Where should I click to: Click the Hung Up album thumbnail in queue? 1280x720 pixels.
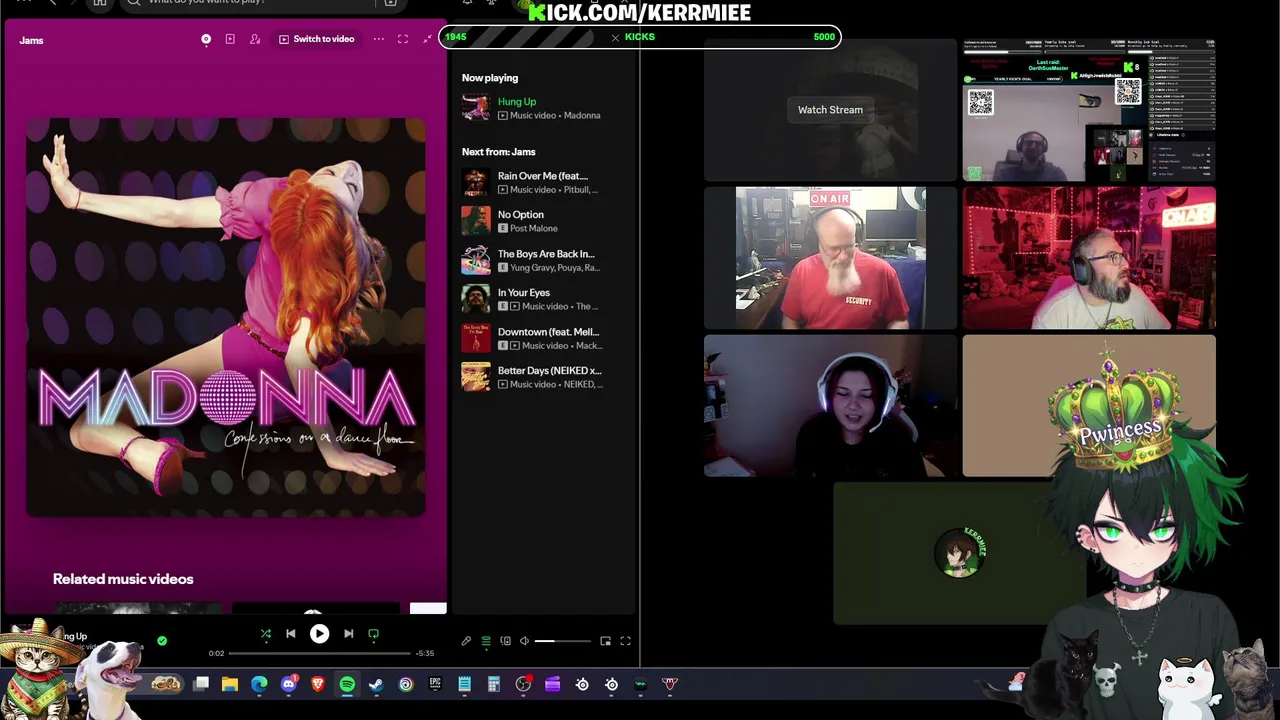[x=476, y=108]
